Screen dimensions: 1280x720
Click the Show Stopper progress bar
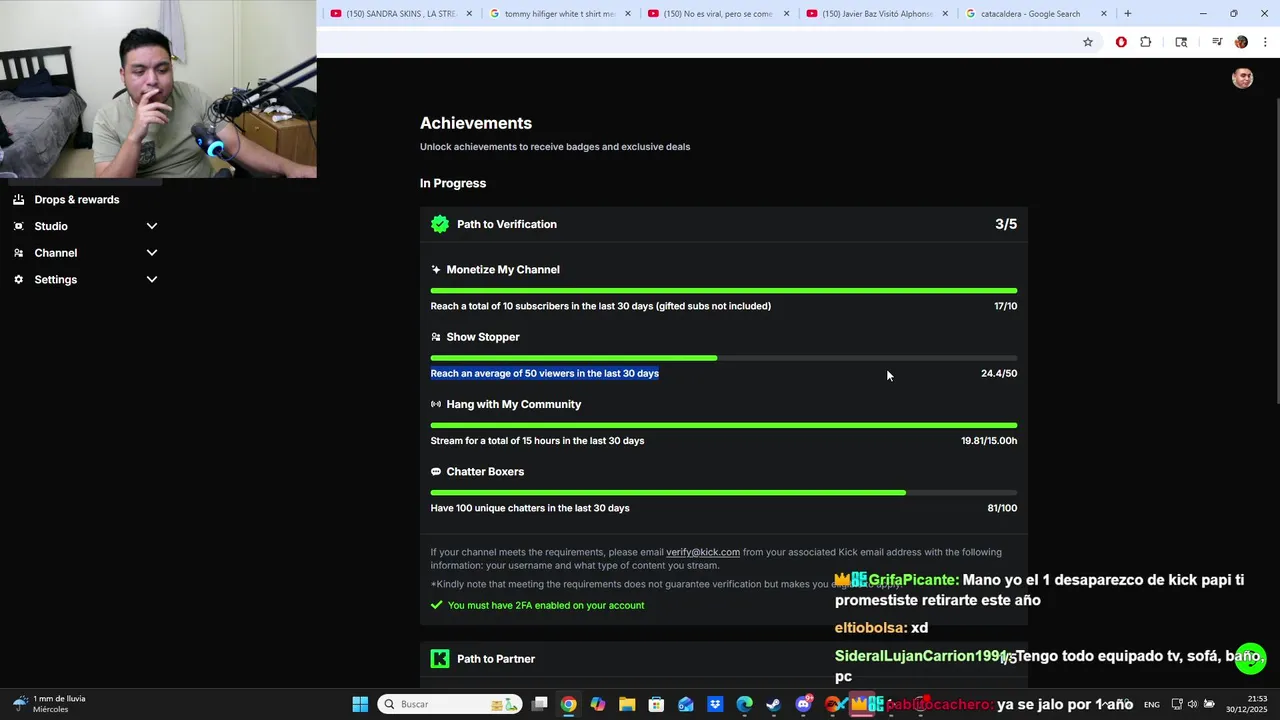[x=724, y=358]
